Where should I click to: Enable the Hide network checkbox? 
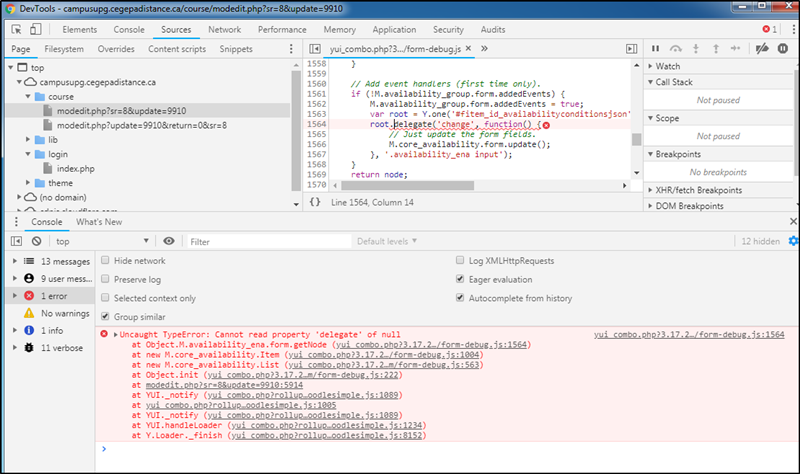[106, 260]
